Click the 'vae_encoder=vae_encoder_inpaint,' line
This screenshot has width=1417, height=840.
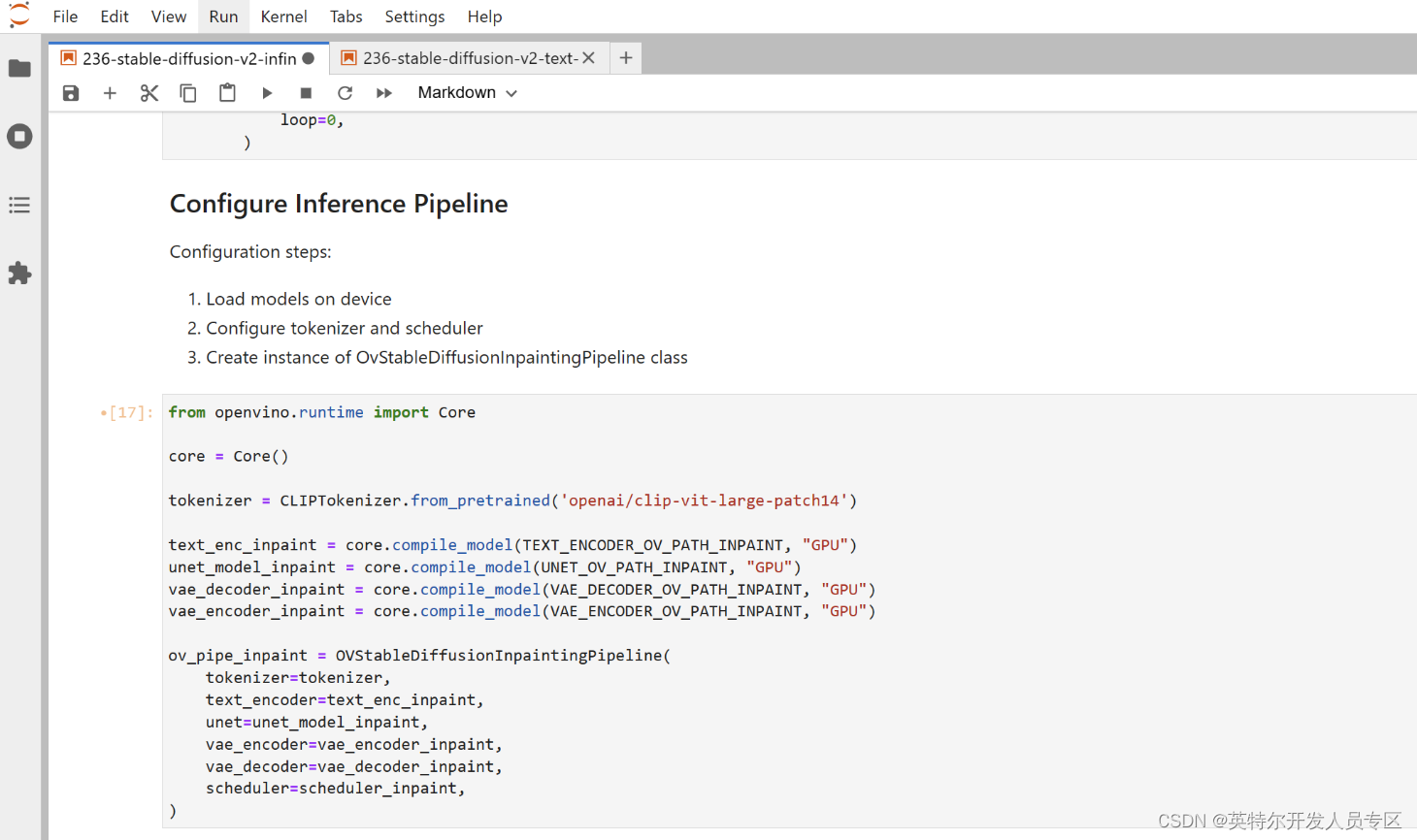pyautogui.click(x=354, y=745)
